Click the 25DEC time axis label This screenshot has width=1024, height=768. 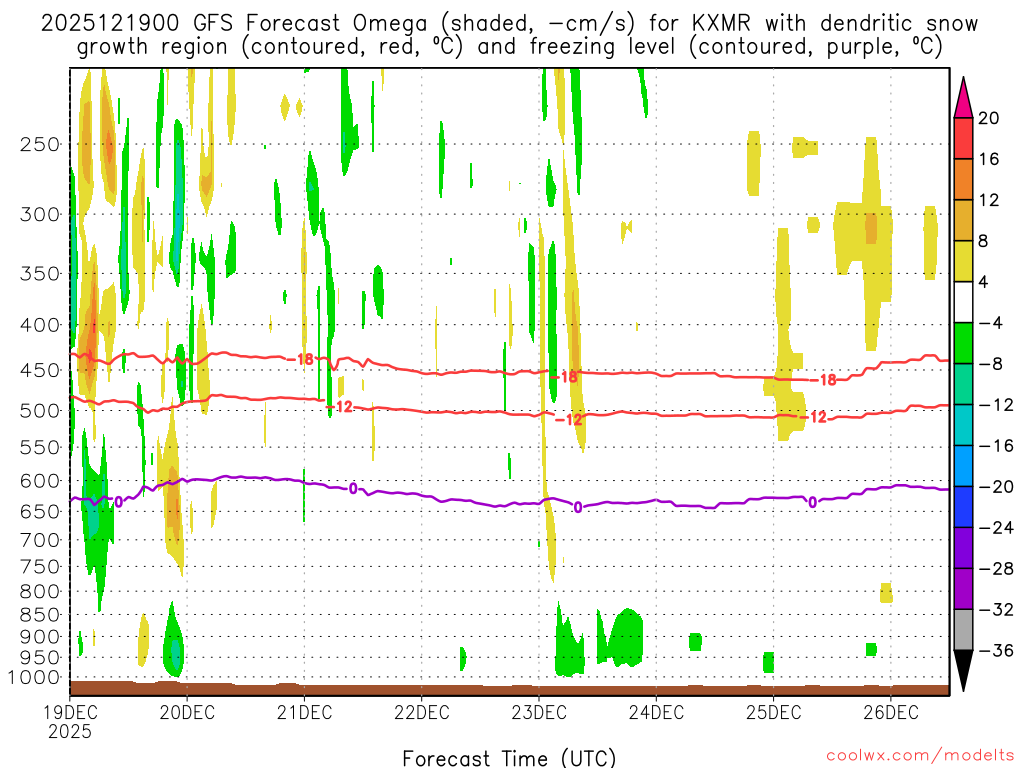774,712
